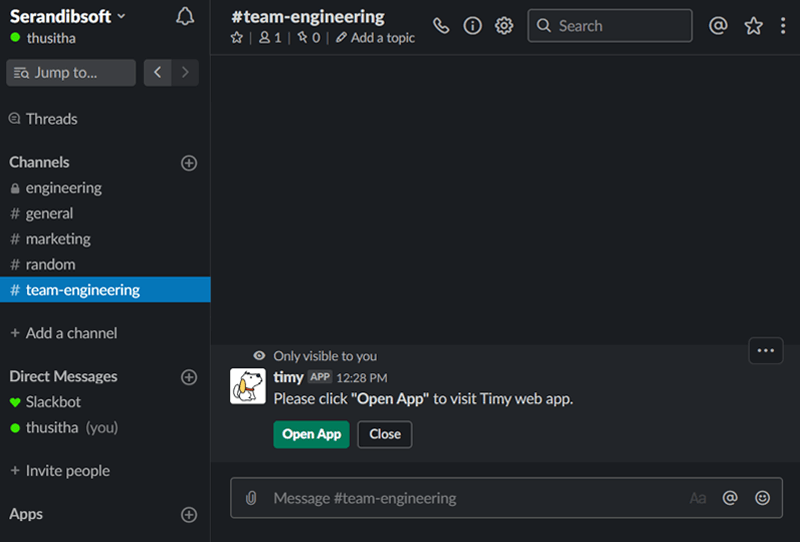Click Invite people

click(60, 471)
